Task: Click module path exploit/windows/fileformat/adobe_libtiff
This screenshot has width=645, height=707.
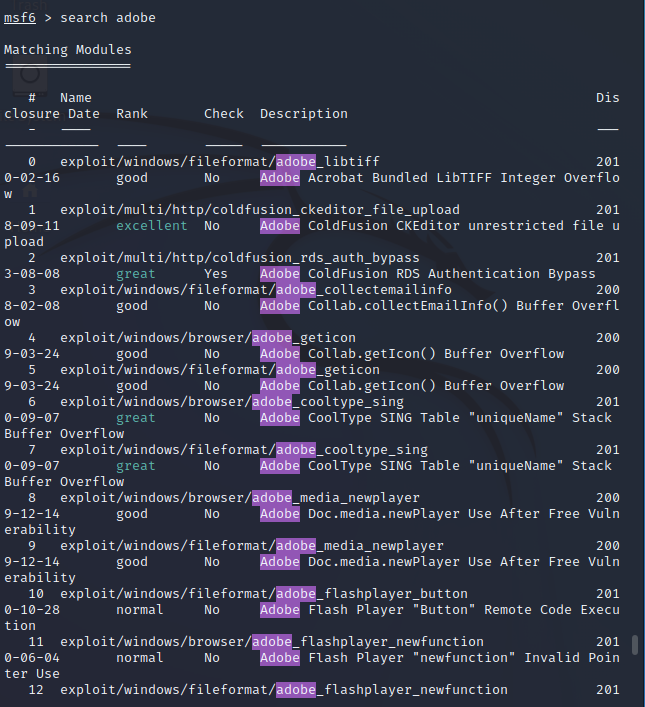Action: coord(220,161)
